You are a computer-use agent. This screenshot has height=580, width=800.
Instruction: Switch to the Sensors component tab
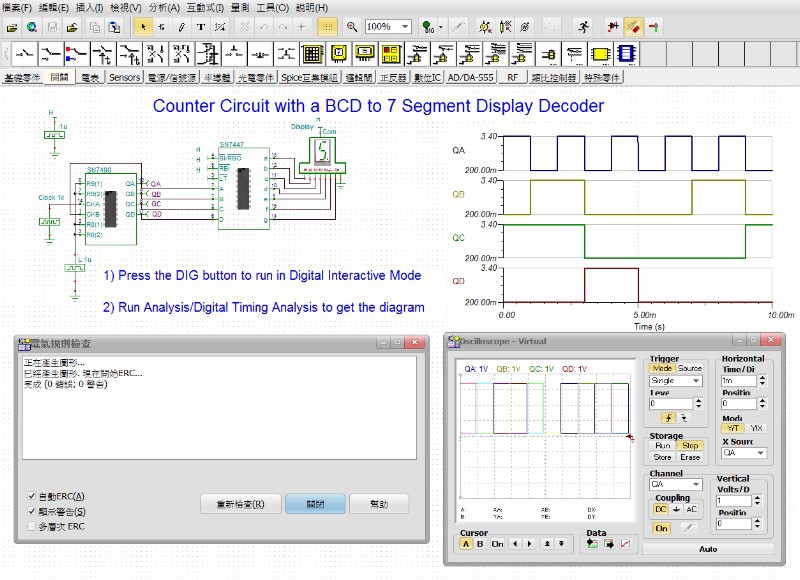point(124,77)
